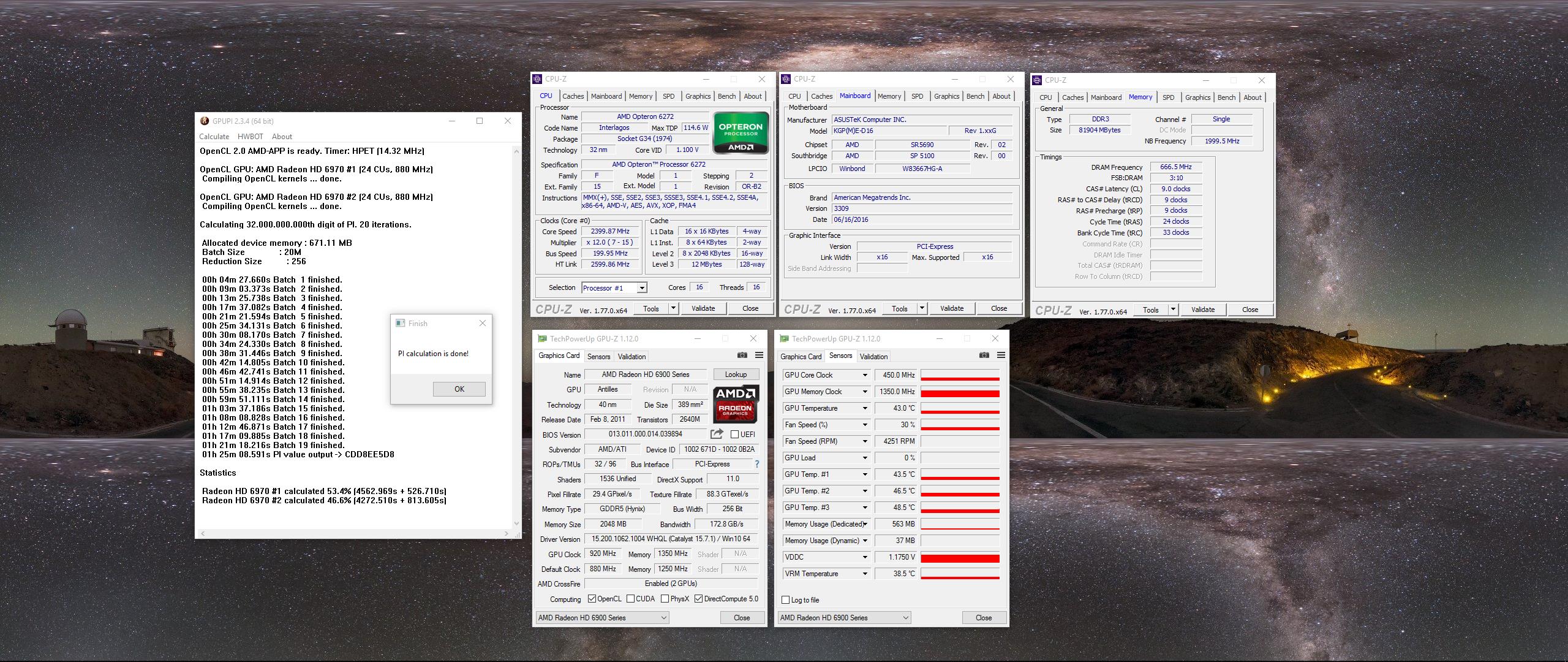
Task: Toggle DirectCompute 5.0 checkbox
Action: (x=698, y=599)
